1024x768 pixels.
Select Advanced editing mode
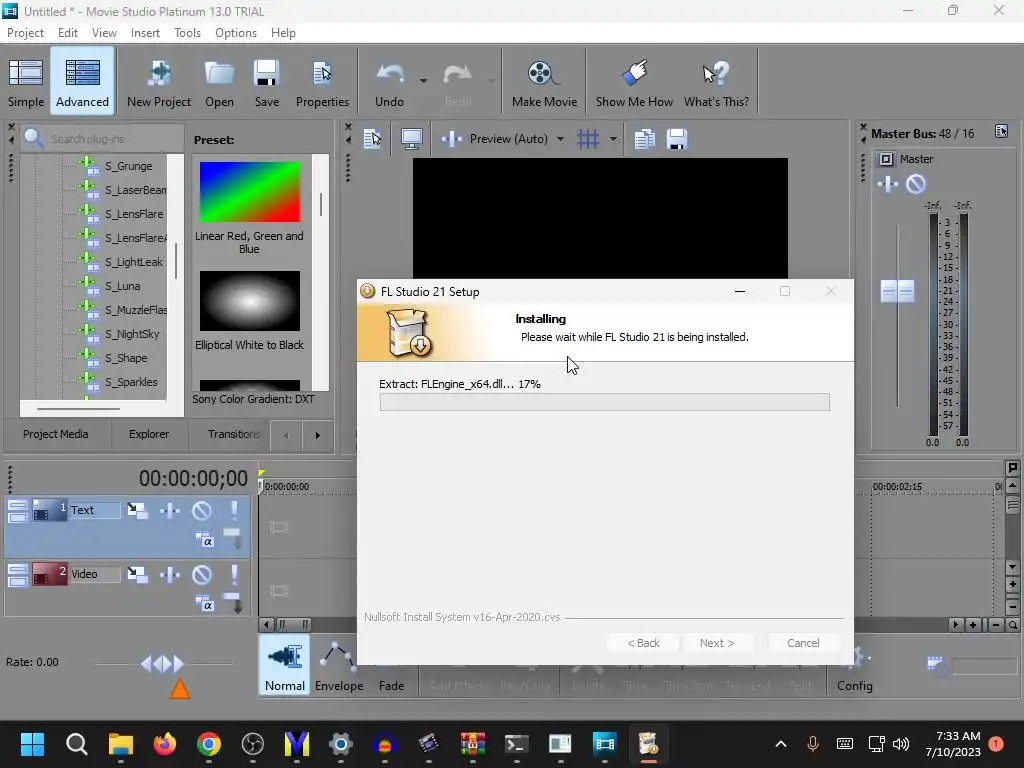coord(82,82)
